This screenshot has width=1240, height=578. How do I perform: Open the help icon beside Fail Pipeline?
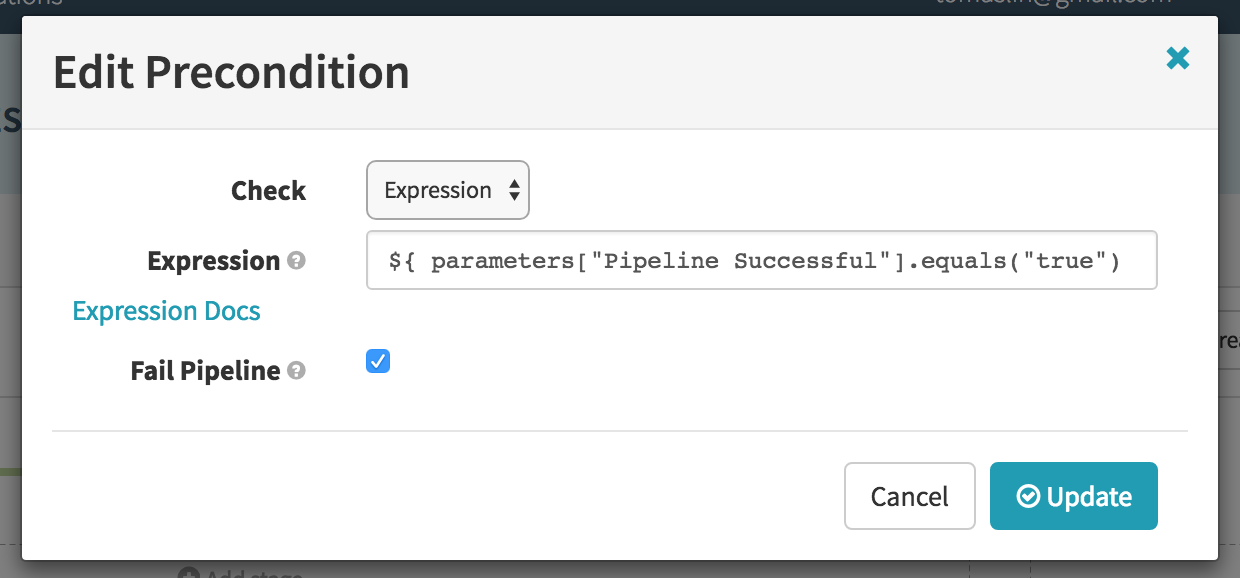296,371
